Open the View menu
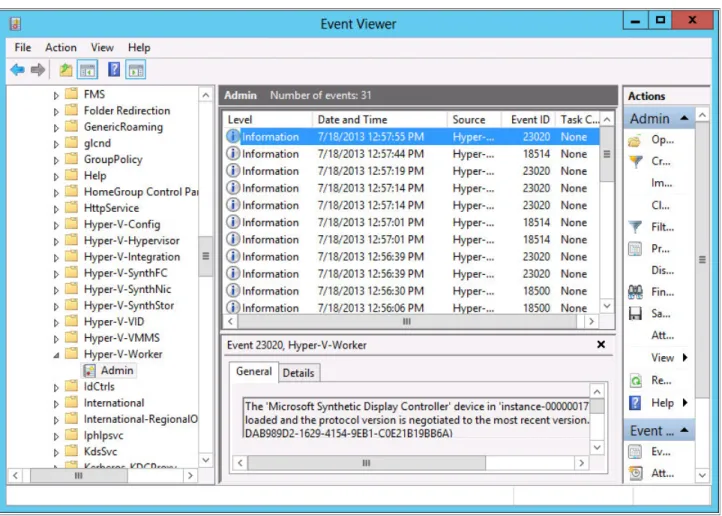Image resolution: width=722 pixels, height=516 pixels. (x=102, y=47)
